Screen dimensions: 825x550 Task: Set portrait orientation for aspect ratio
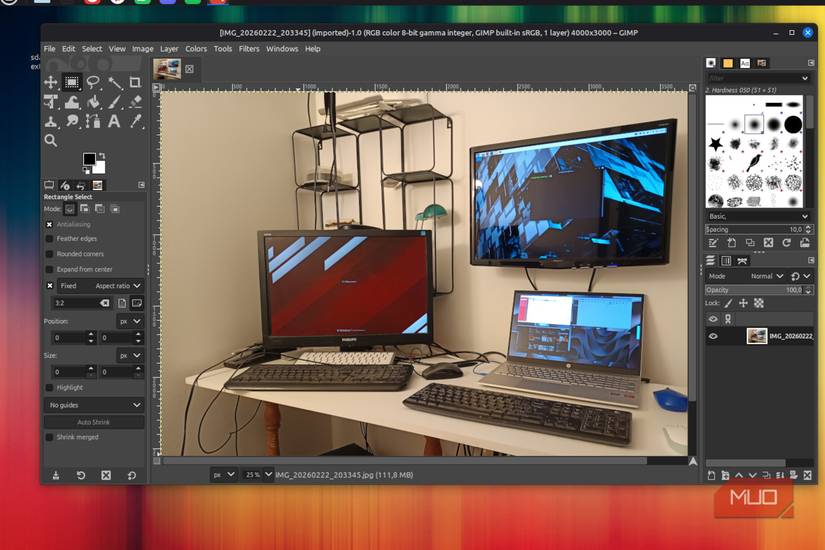coord(122,303)
